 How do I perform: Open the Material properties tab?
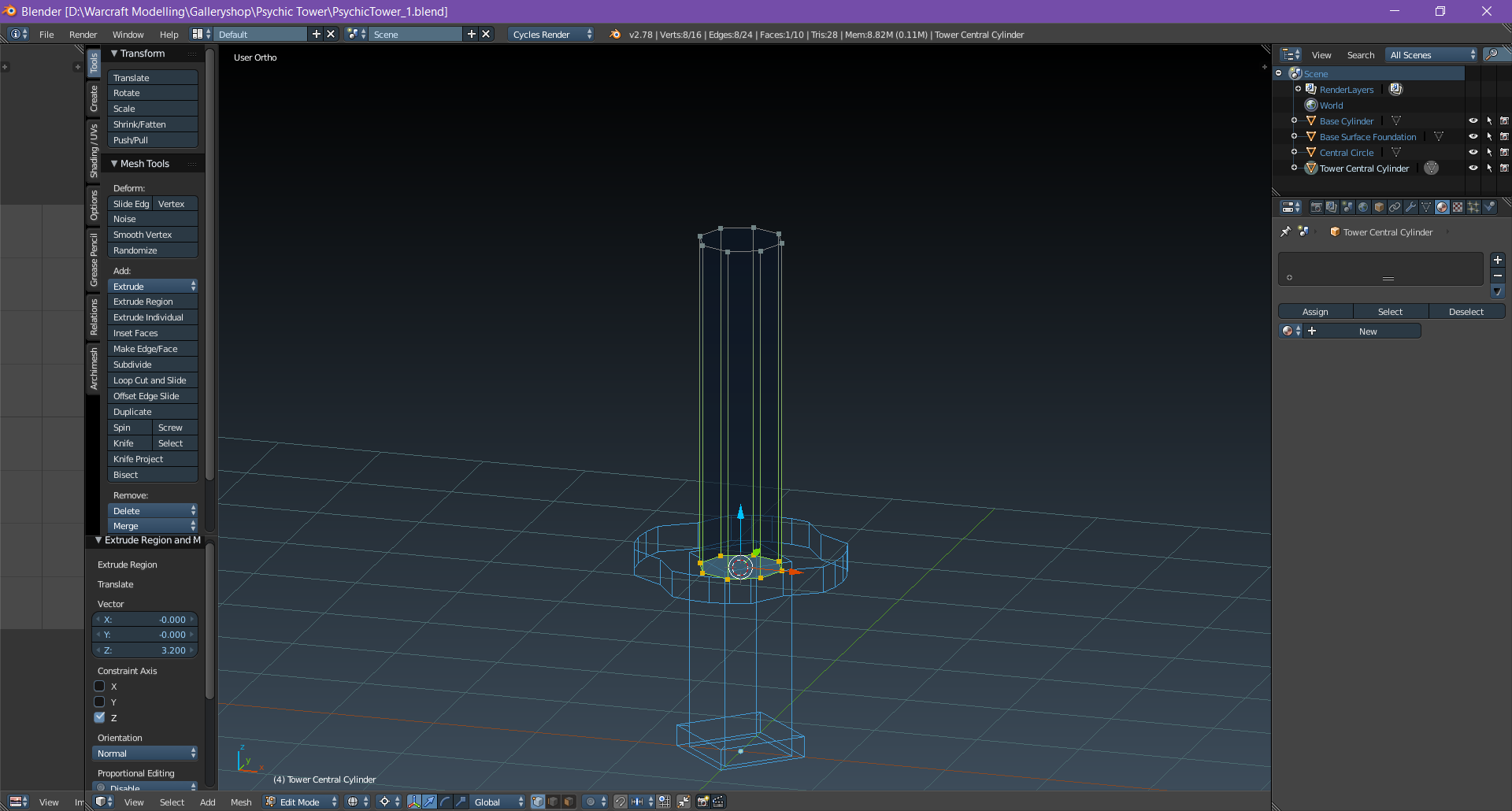(1442, 207)
